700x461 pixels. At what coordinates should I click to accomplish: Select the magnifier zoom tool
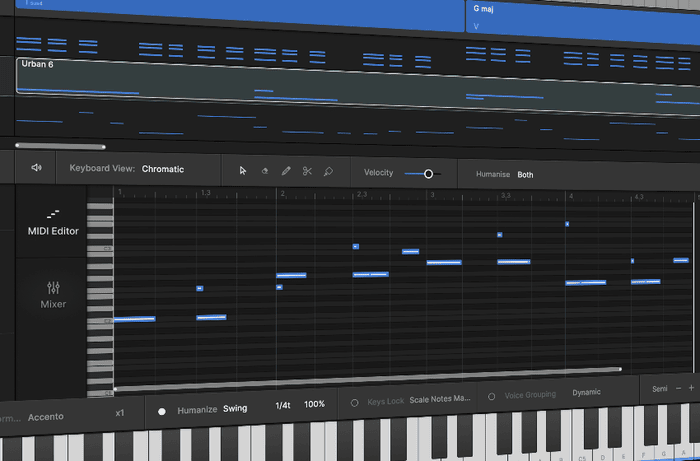click(x=328, y=171)
